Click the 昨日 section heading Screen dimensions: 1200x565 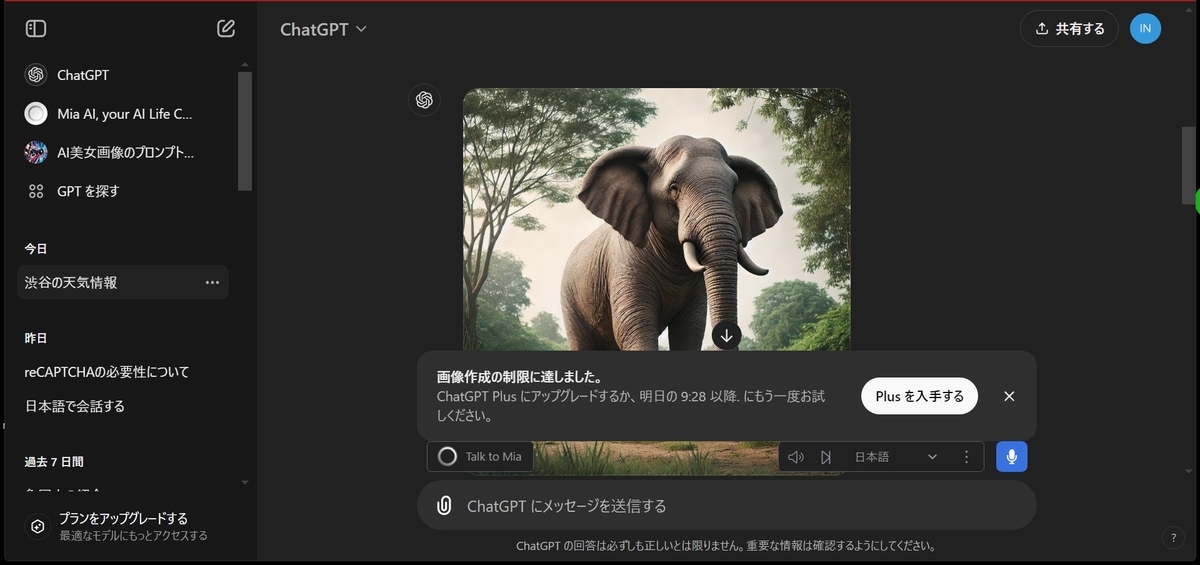(36, 338)
